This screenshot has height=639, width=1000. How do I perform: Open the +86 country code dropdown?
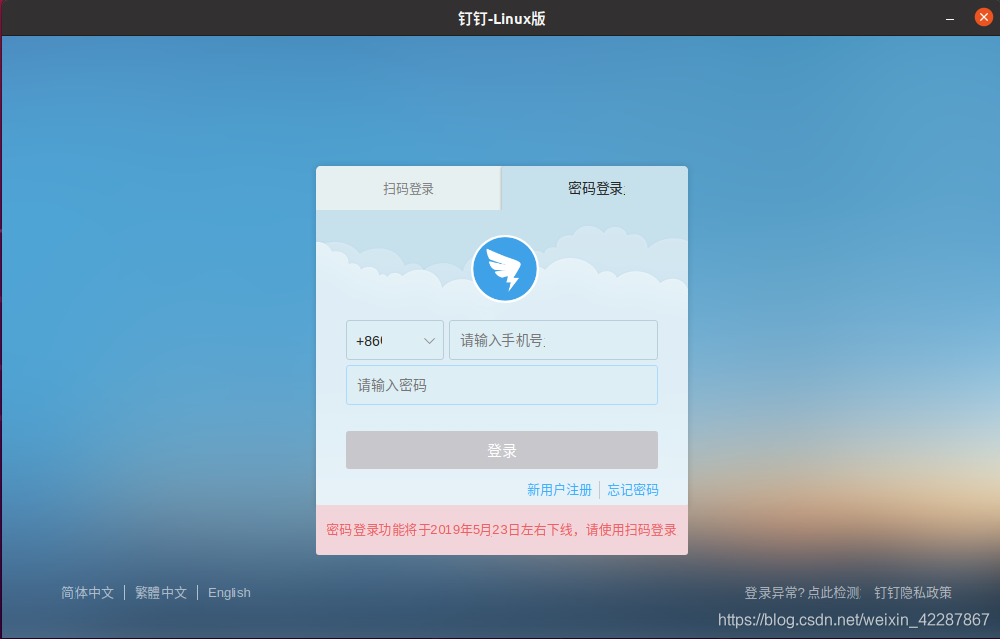(395, 341)
